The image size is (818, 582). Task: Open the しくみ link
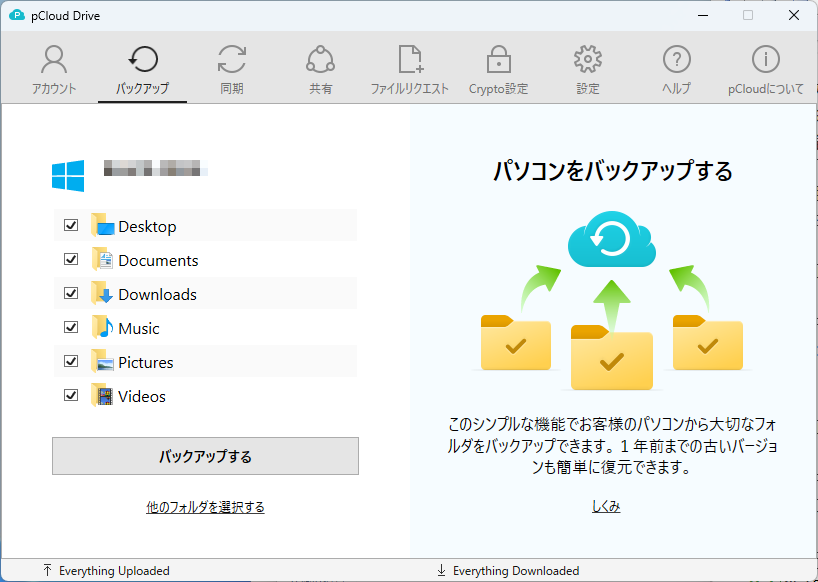606,507
